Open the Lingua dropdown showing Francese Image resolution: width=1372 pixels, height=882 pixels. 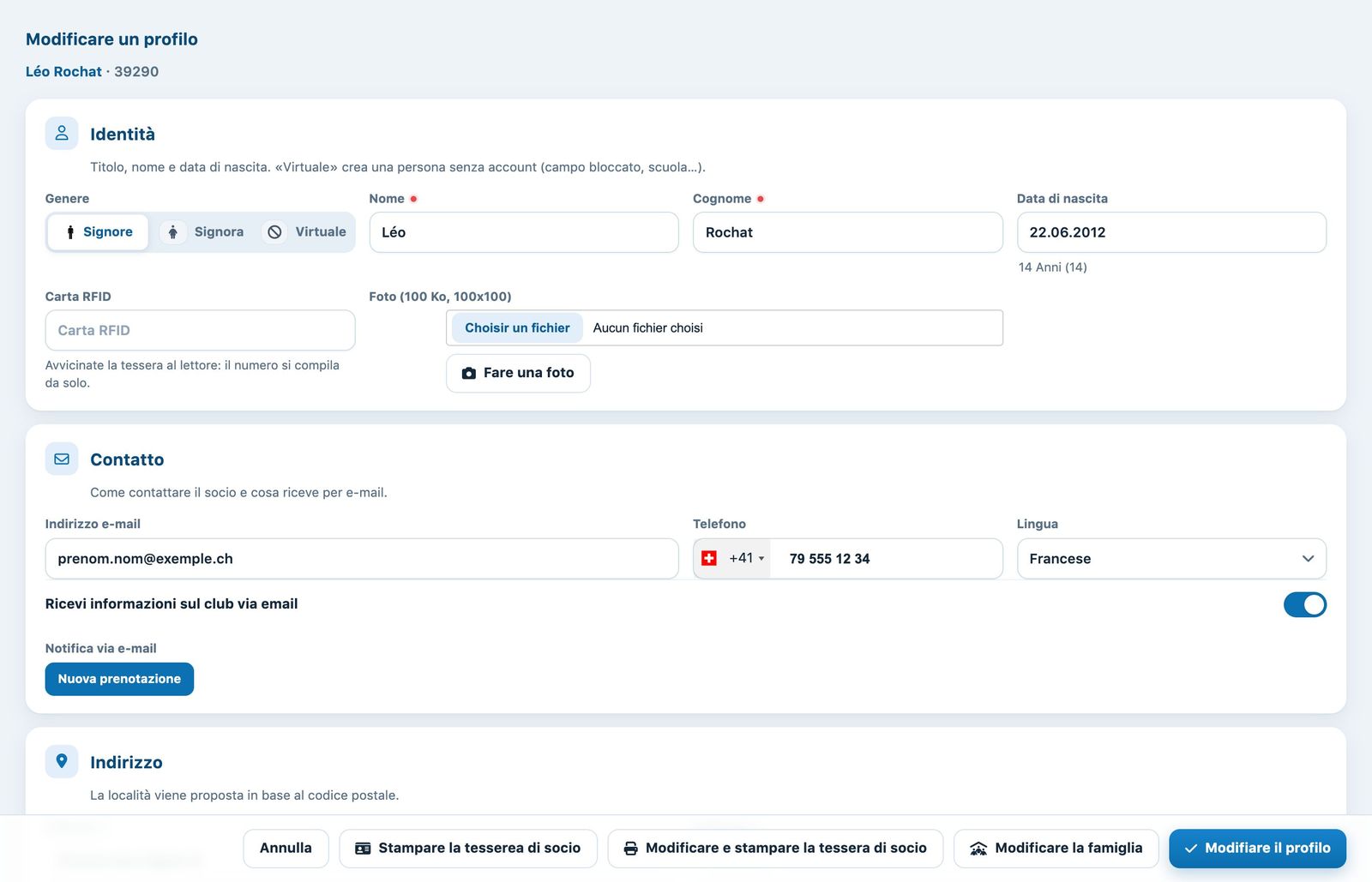(x=1171, y=559)
